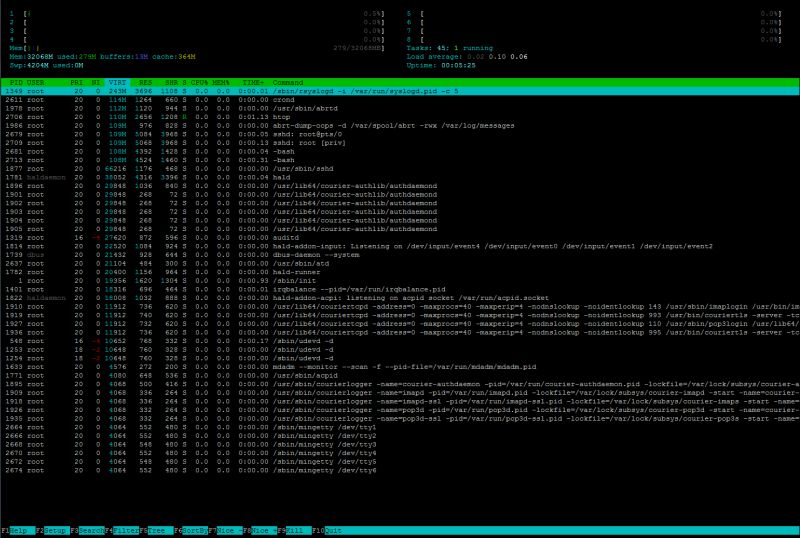Screen dimensions: 800x538
Task: Select the dbus-daemon --system row
Action: (x=400, y=255)
